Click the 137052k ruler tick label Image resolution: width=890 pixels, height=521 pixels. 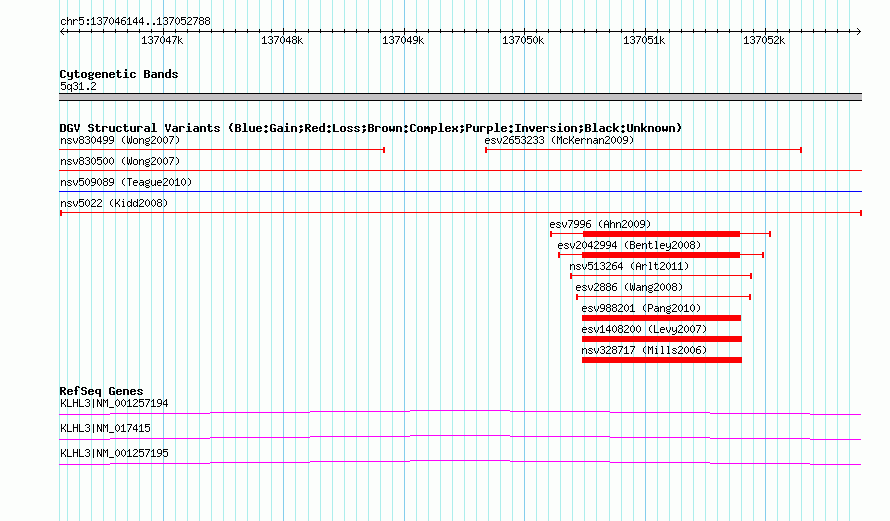(x=764, y=40)
